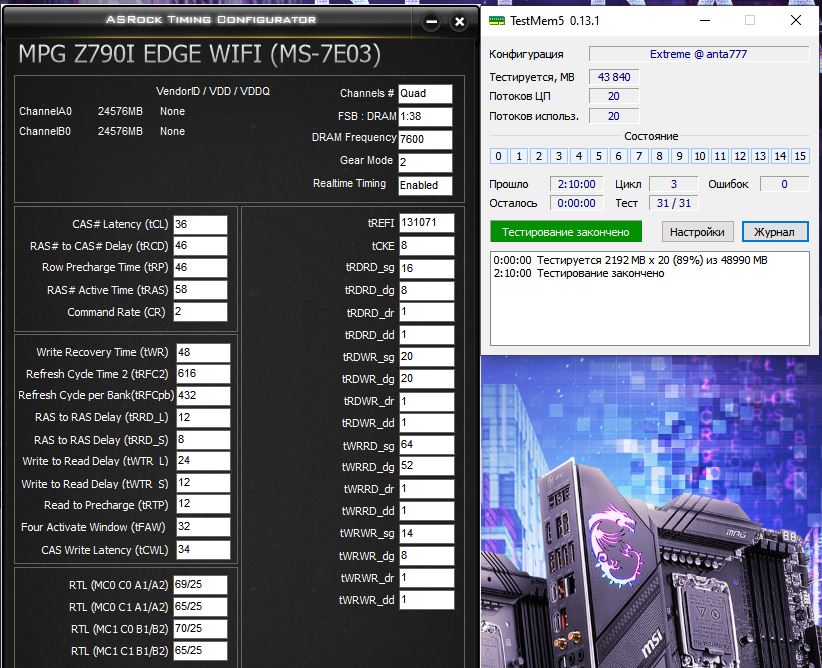Click the tRRD_S value field
This screenshot has width=822, height=668.
point(203,440)
